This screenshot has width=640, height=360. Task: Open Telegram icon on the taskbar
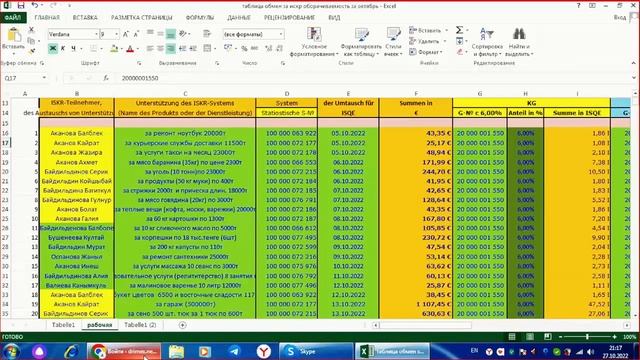234,351
